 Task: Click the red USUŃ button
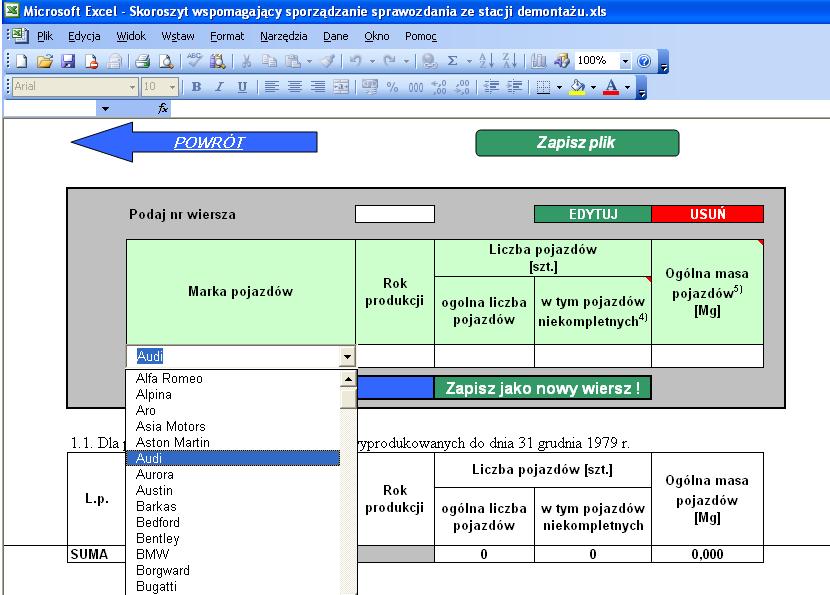[x=707, y=214]
